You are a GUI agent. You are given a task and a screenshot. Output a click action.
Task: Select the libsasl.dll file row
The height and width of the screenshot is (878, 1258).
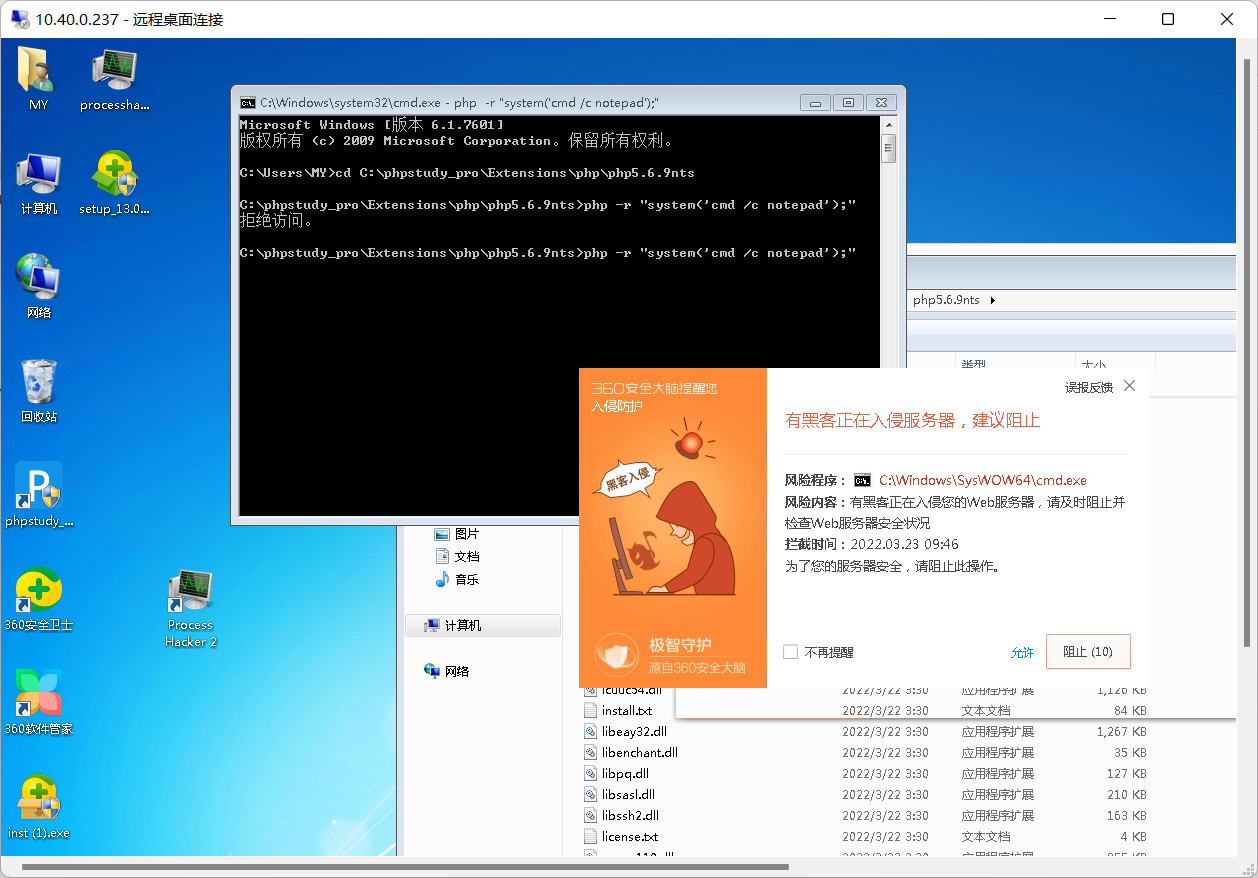[x=866, y=794]
